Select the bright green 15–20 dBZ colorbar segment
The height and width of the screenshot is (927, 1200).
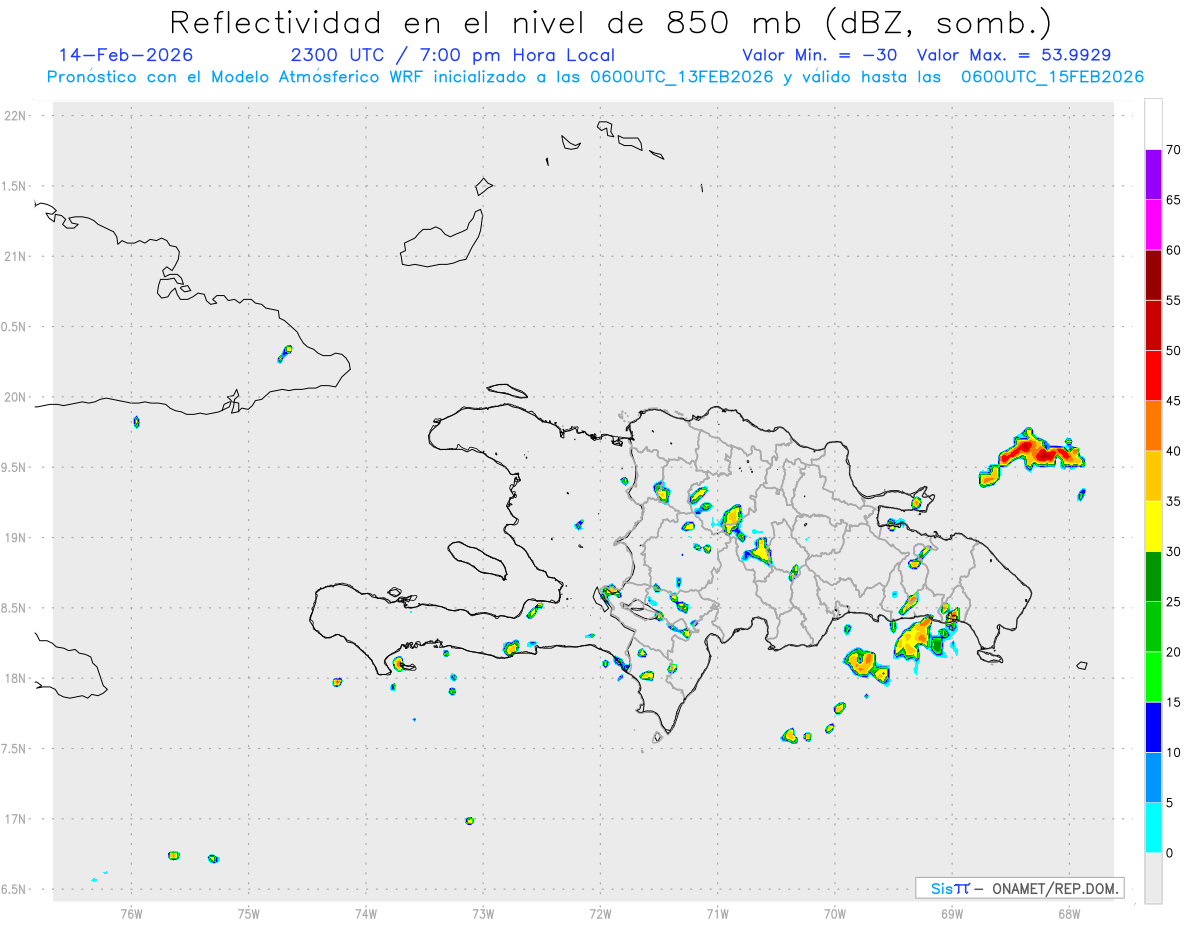(x=1153, y=677)
